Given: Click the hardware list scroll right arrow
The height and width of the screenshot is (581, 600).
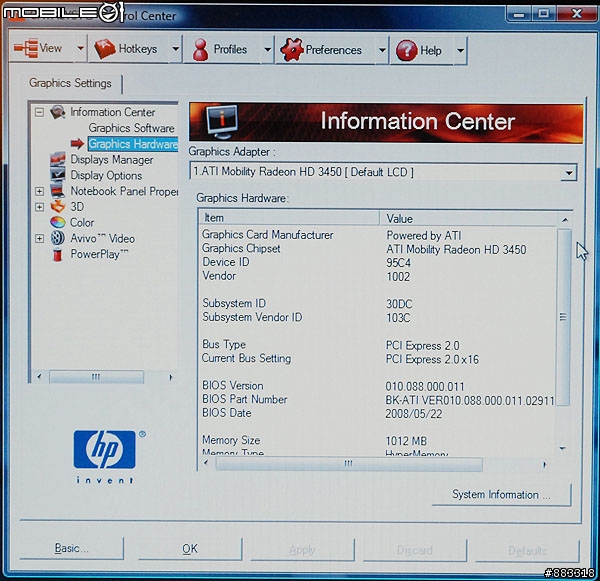Looking at the screenshot, I should [x=545, y=465].
